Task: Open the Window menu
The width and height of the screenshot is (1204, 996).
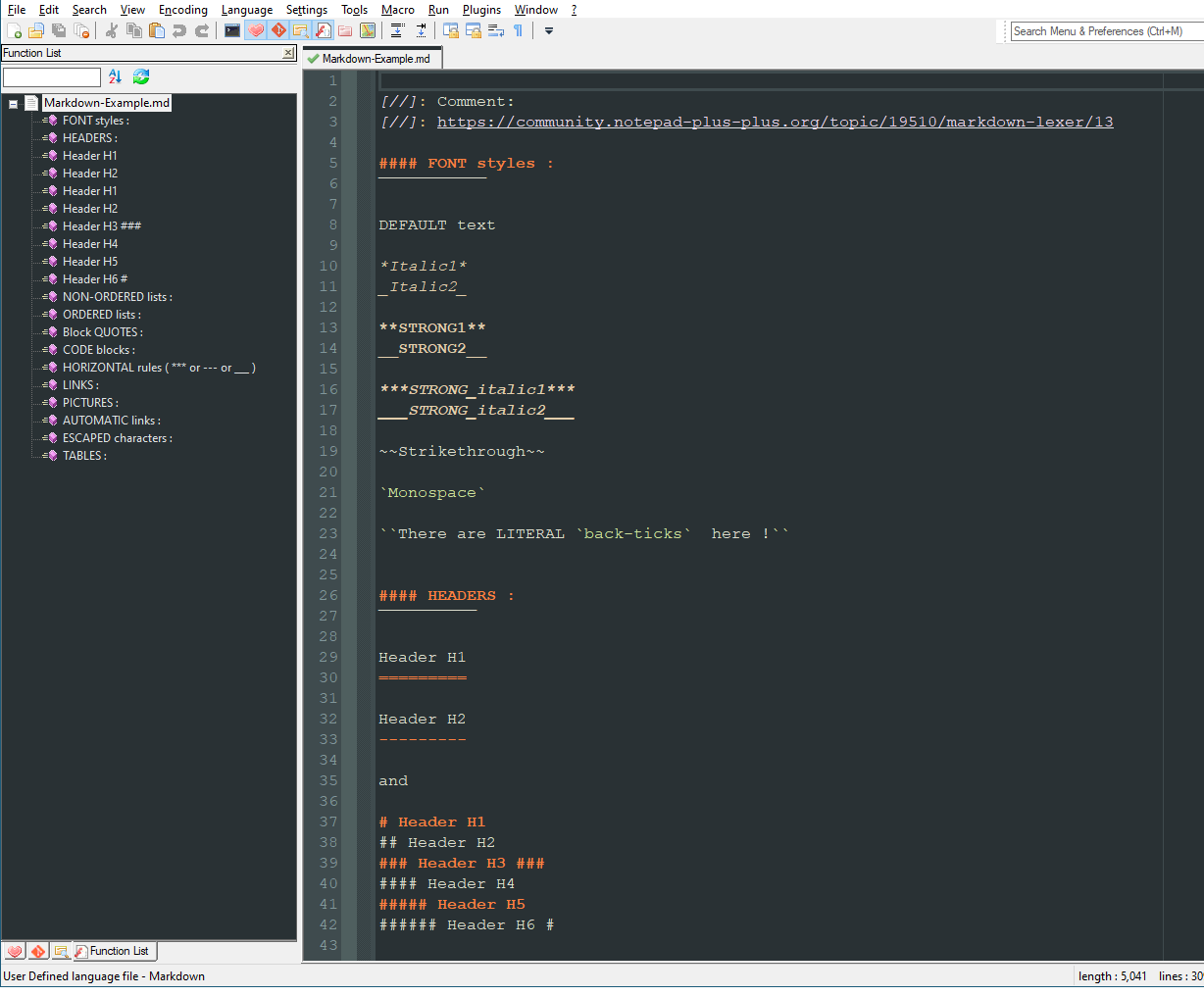Action: coord(536,10)
